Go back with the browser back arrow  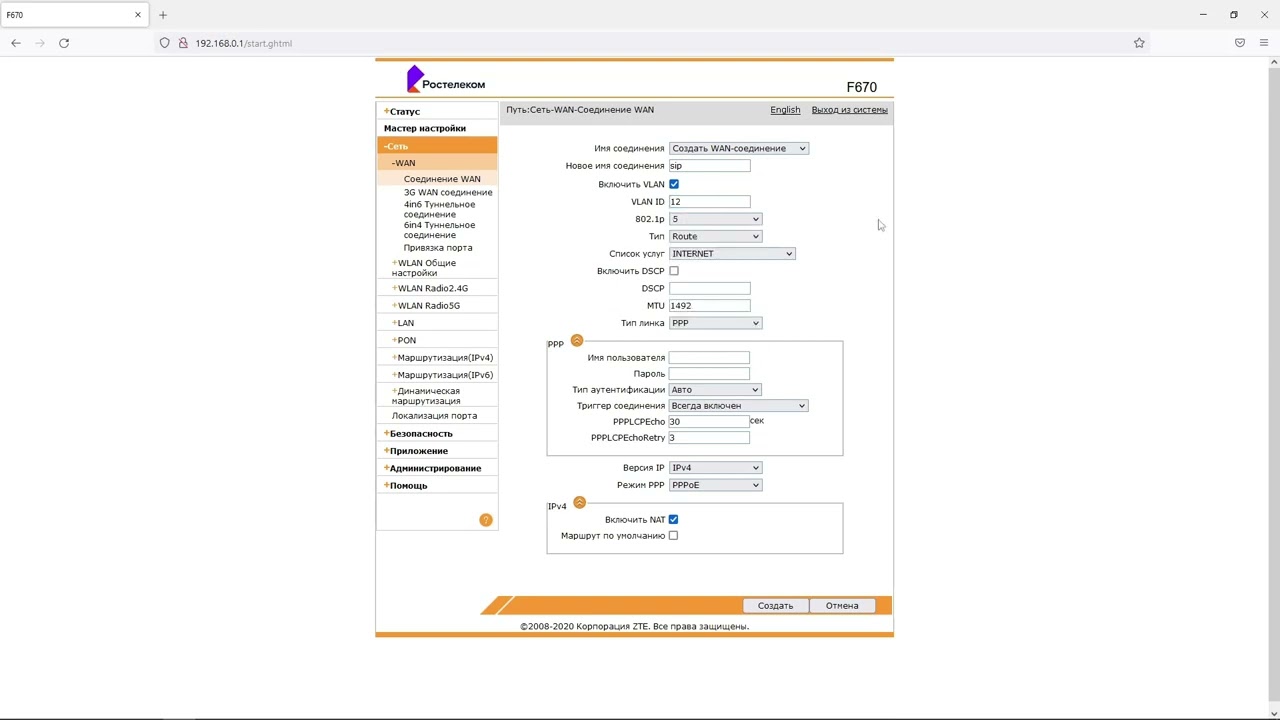(x=16, y=43)
